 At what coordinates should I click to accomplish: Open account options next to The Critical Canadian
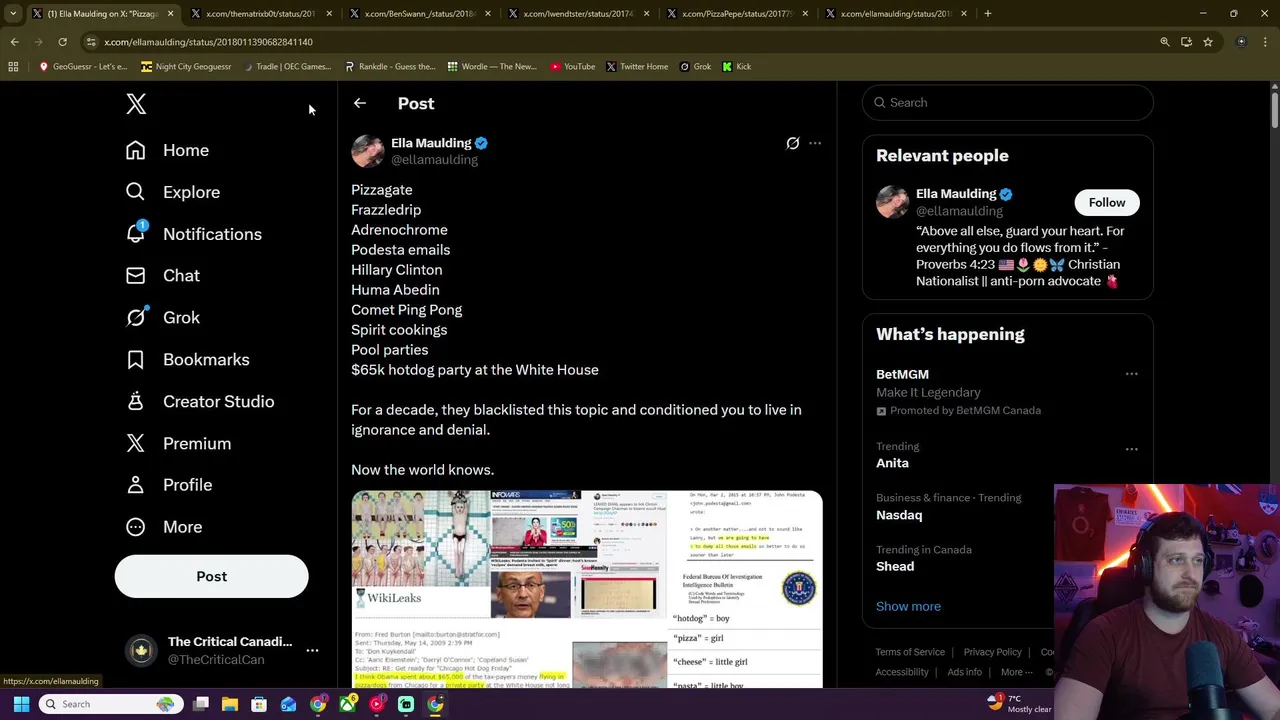pyautogui.click(x=312, y=650)
